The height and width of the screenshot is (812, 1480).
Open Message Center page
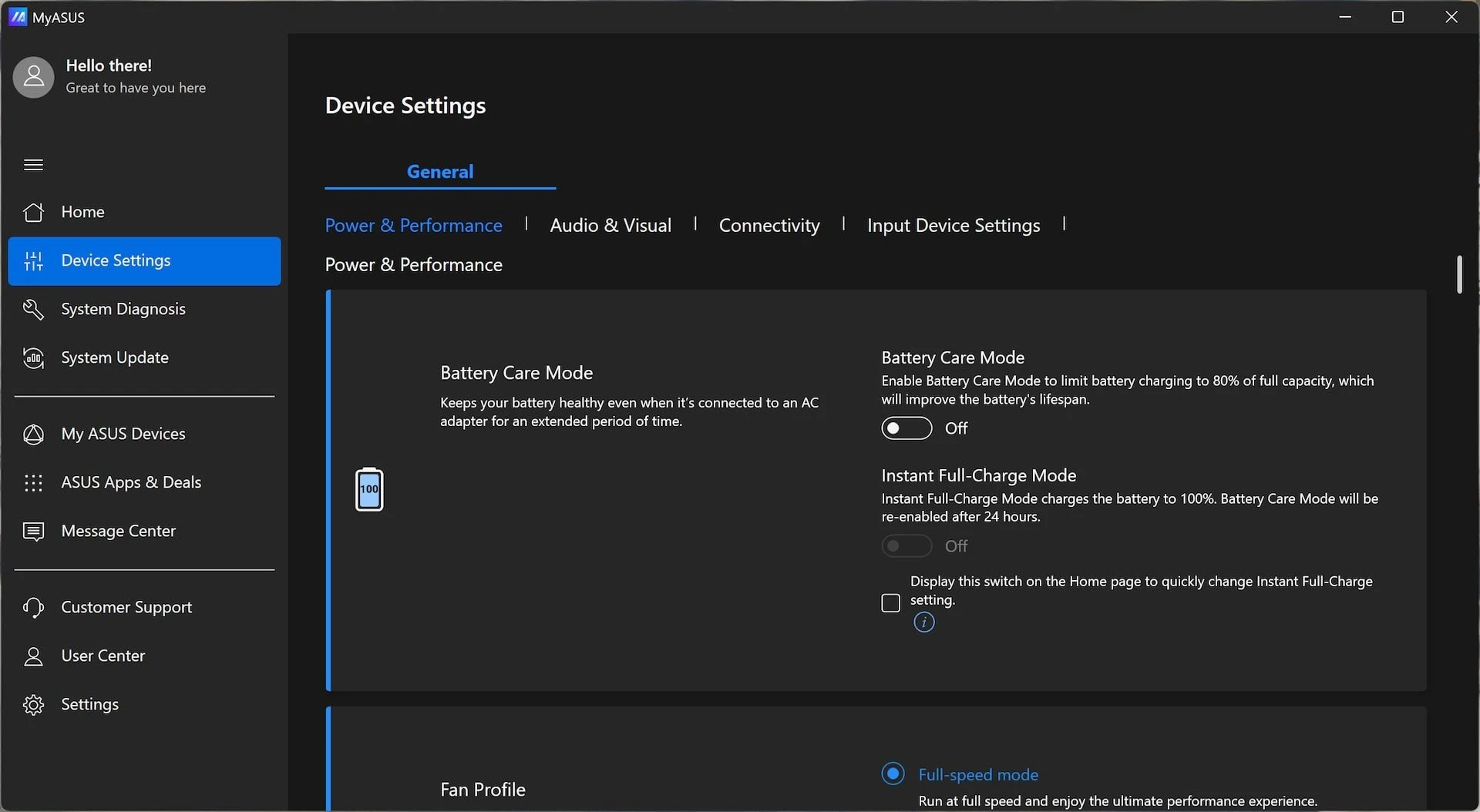[x=144, y=532]
